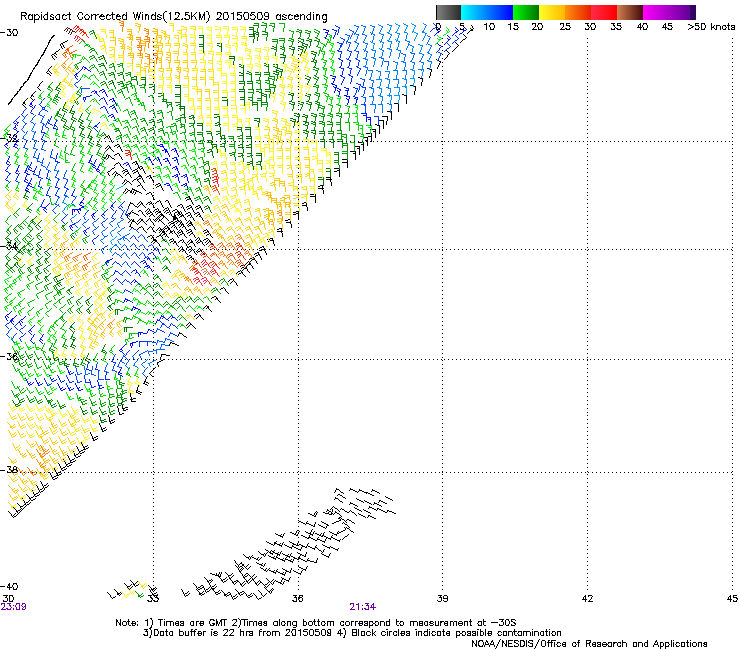Click the legend label '45'
Viewport: 740px width, 650px height.
667,27
